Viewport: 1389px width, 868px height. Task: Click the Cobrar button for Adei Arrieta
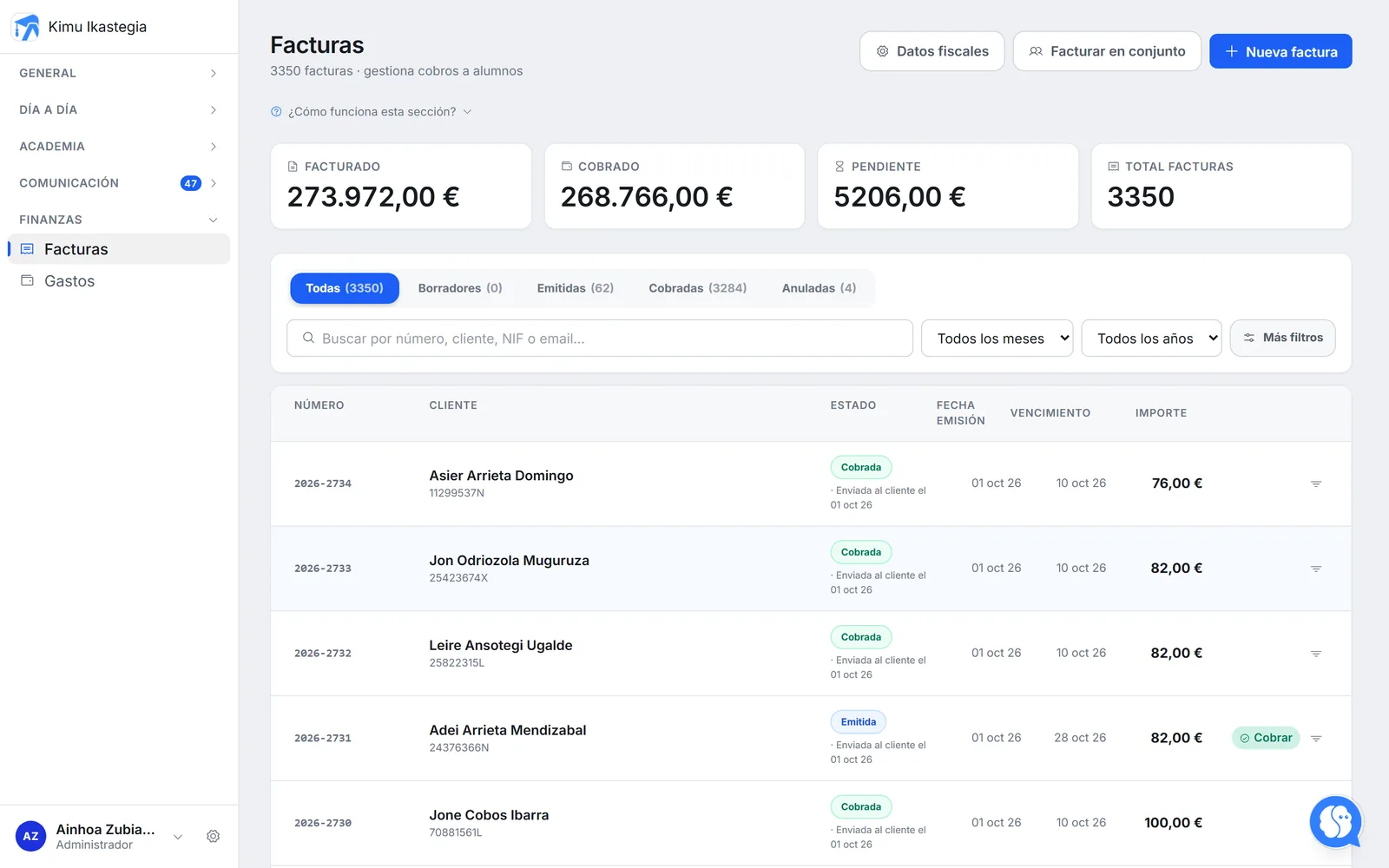tap(1266, 738)
